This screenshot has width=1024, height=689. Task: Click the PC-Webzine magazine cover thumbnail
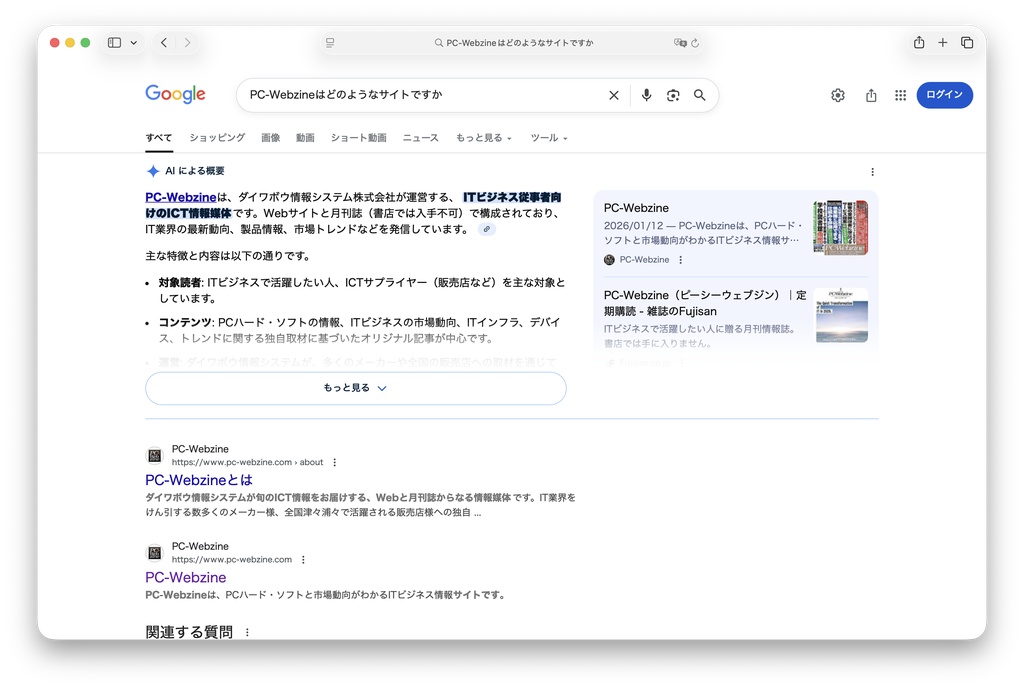[841, 227]
